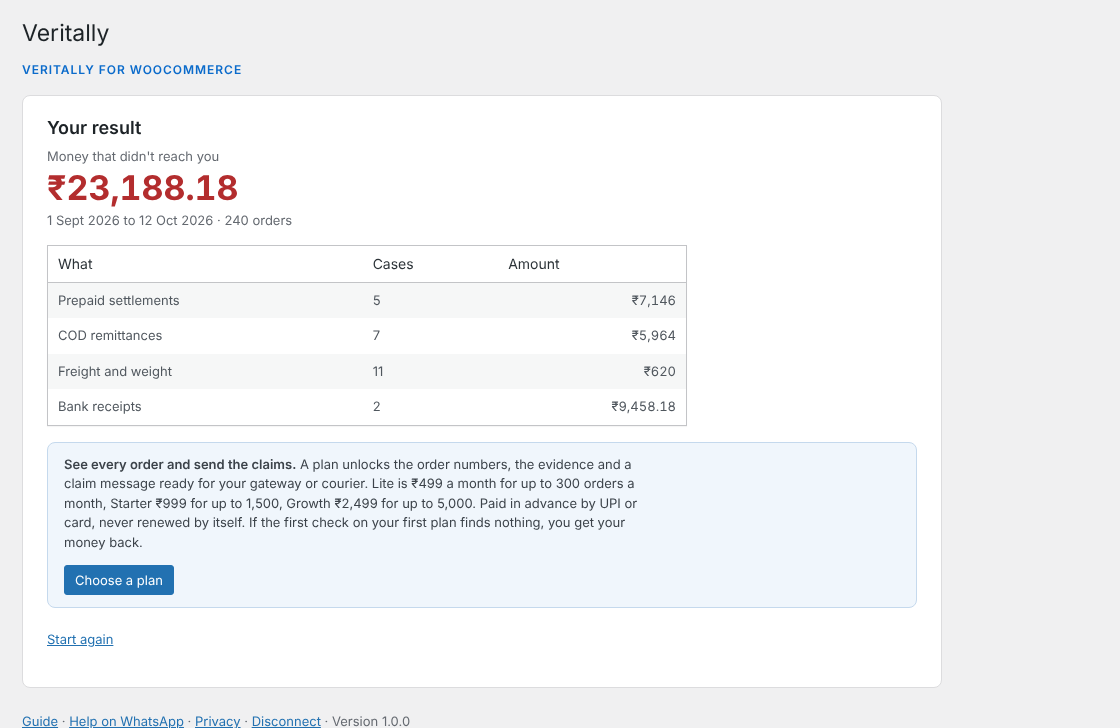Click the What column header
1120x728 pixels.
click(75, 264)
